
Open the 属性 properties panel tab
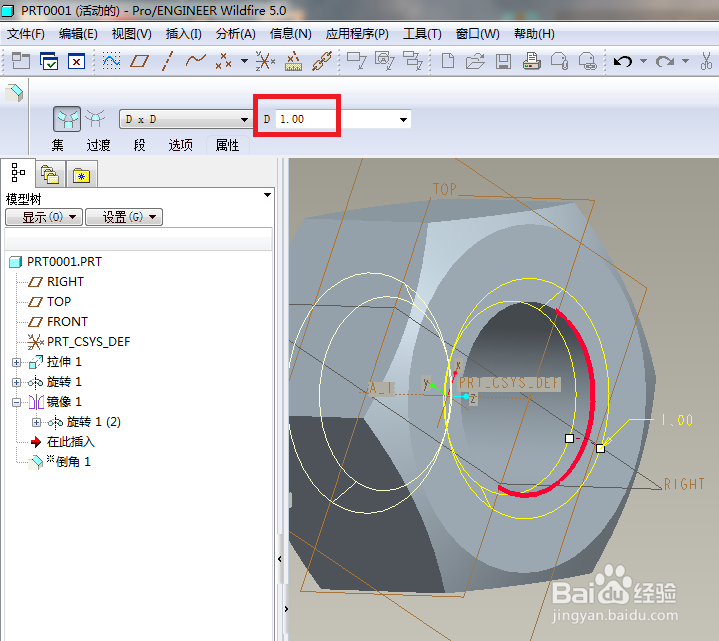(x=227, y=145)
